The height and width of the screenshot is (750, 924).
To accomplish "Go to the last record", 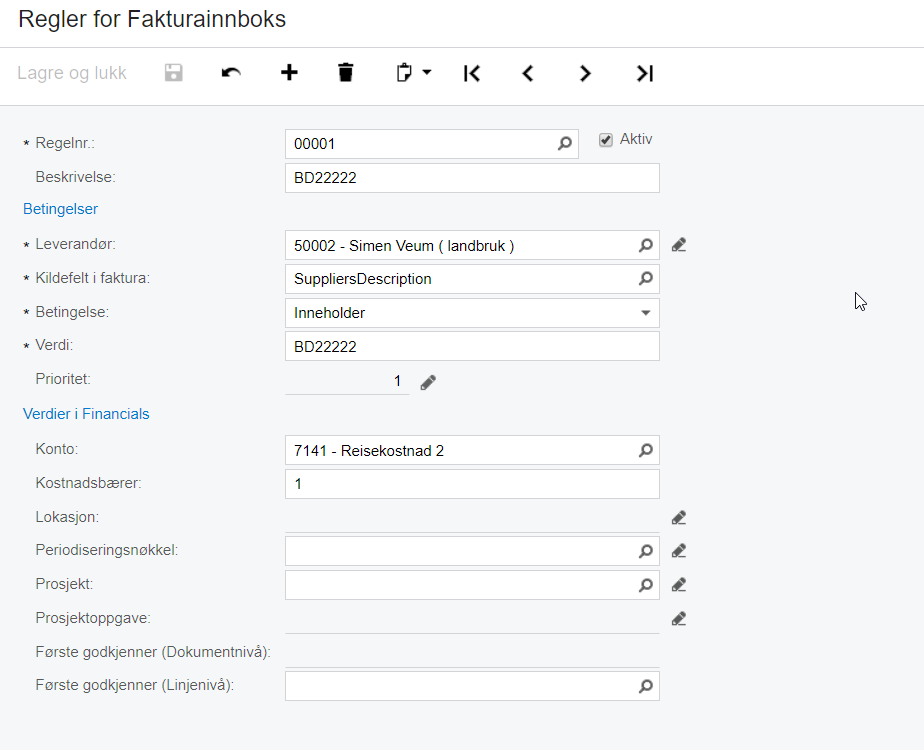I will [x=645, y=73].
